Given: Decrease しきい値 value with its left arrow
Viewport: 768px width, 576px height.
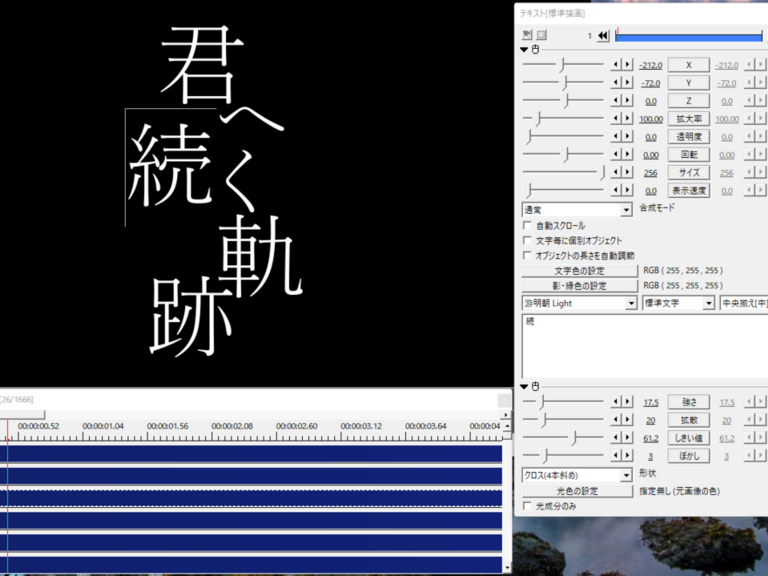Looking at the screenshot, I should (616, 437).
